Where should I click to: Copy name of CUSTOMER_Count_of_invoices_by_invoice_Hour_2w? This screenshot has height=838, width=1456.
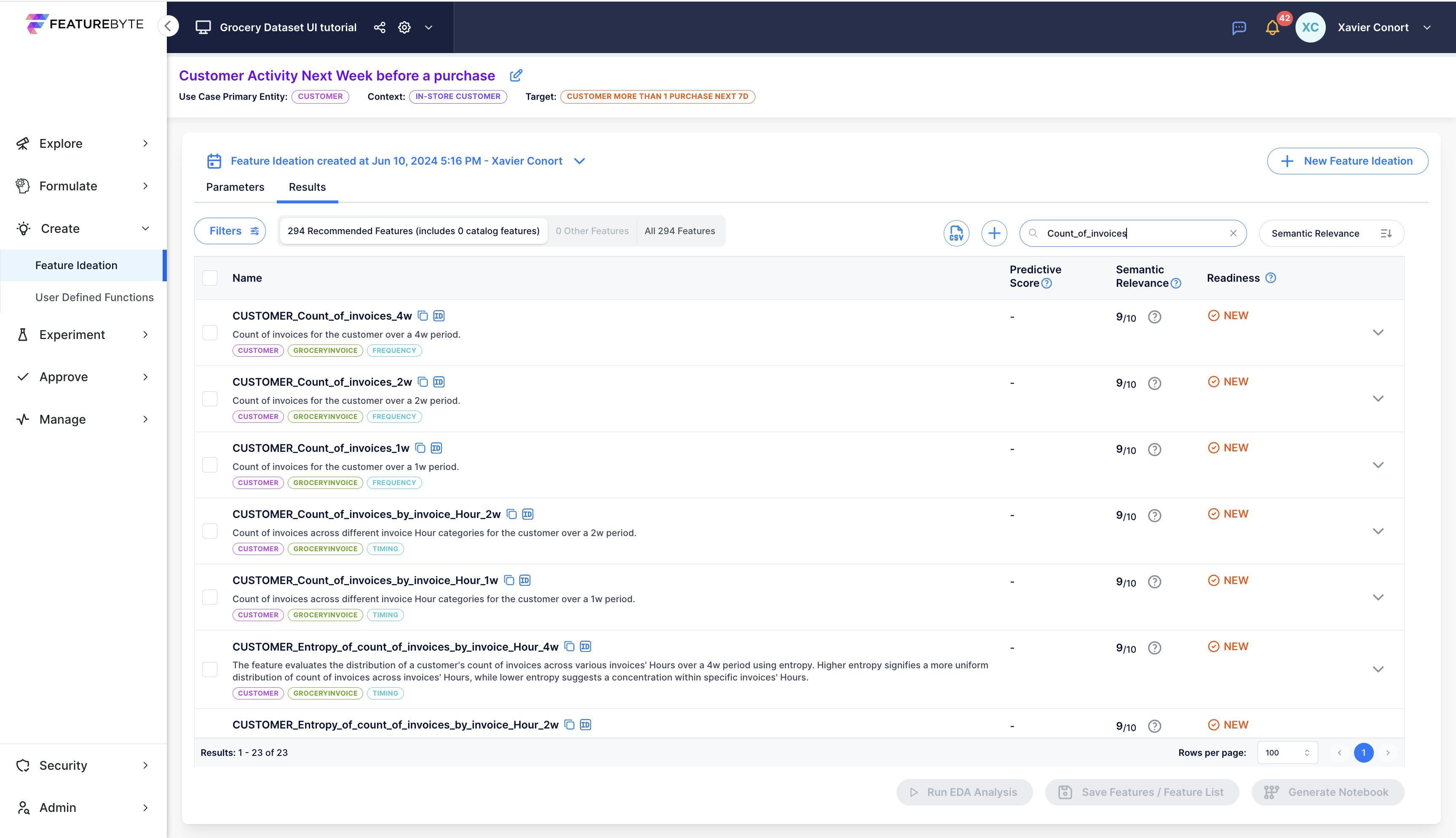[x=511, y=514]
